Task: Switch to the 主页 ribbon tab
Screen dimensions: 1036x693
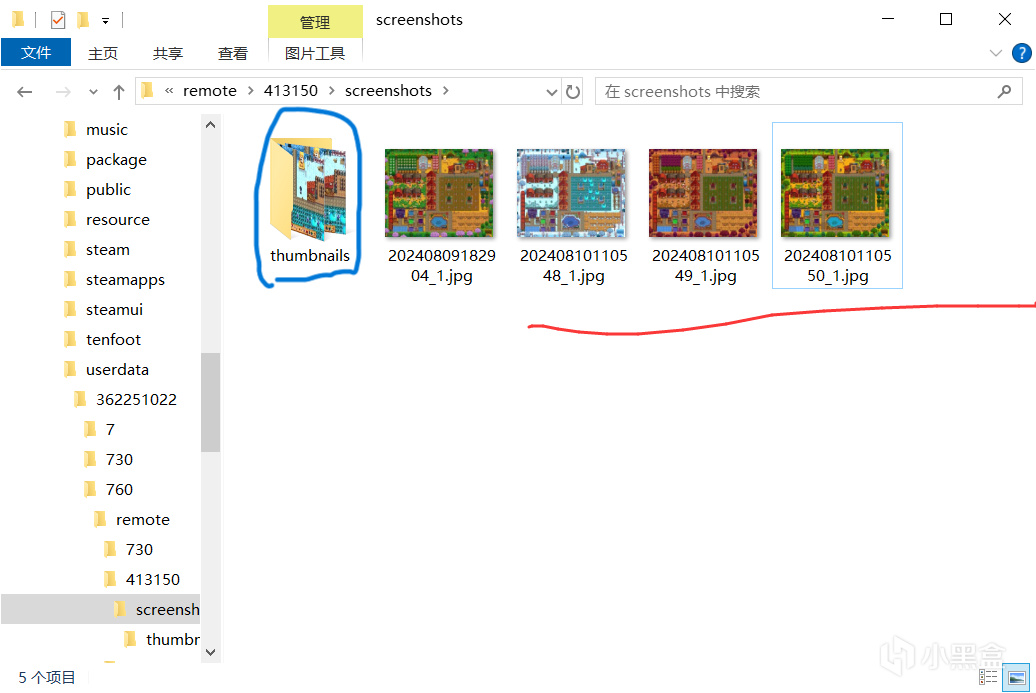Action: (103, 54)
